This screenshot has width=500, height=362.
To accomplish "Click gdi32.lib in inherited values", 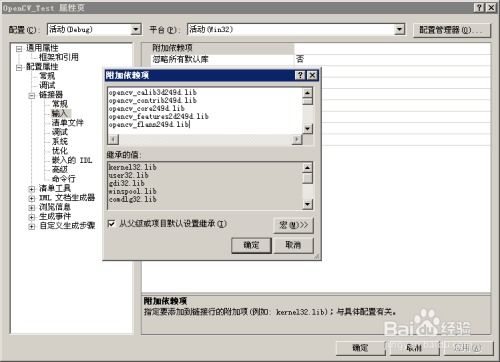I will [x=127, y=183].
